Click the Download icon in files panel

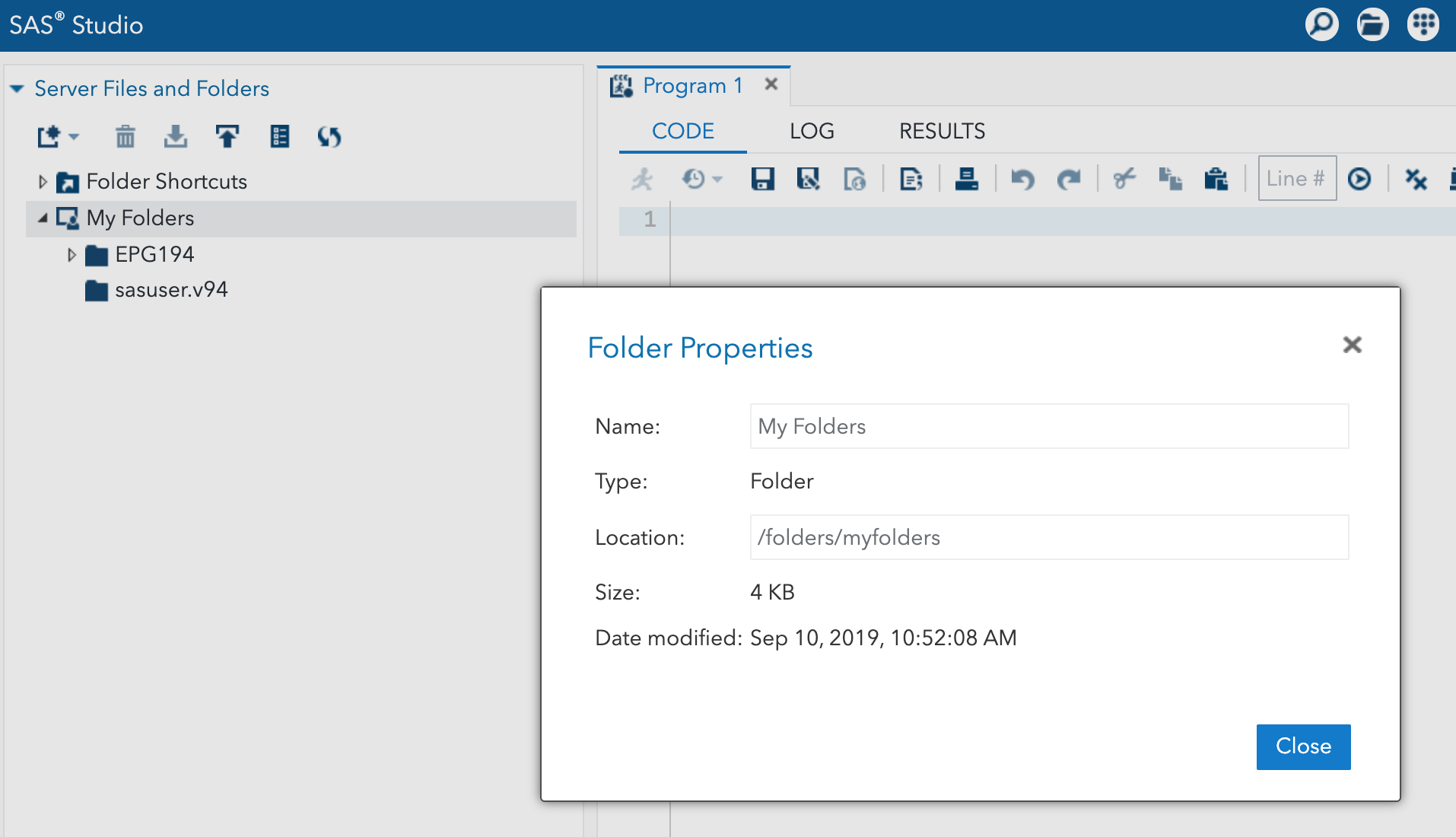pos(176,137)
